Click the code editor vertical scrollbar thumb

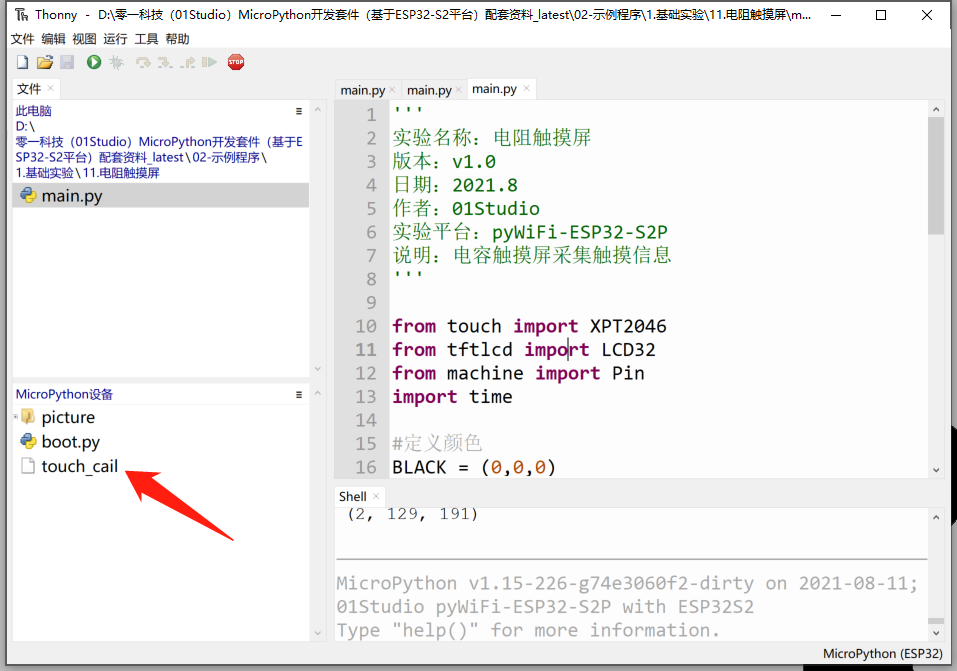coord(935,175)
